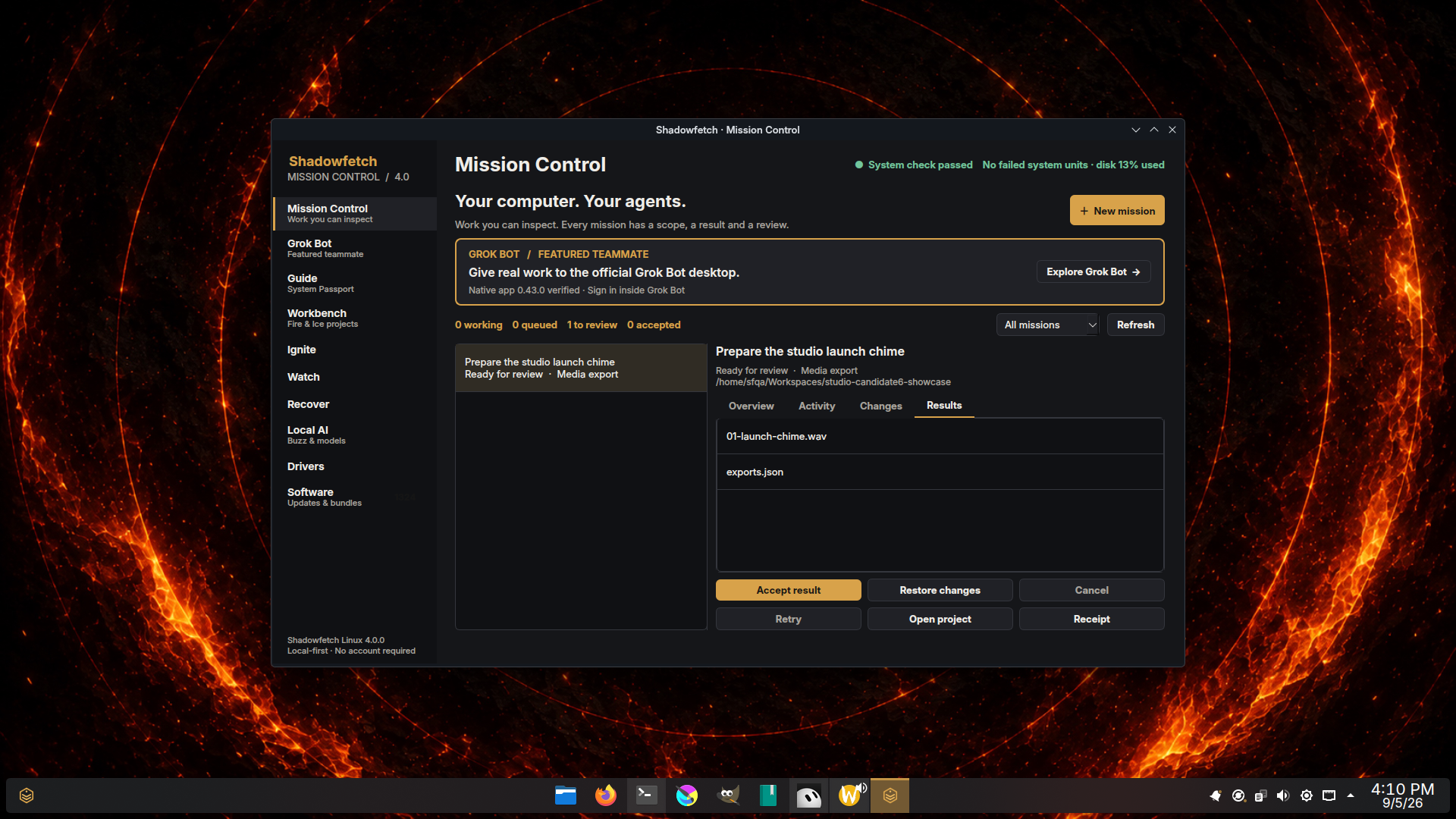Open the All missions filter dropdown

click(1047, 325)
